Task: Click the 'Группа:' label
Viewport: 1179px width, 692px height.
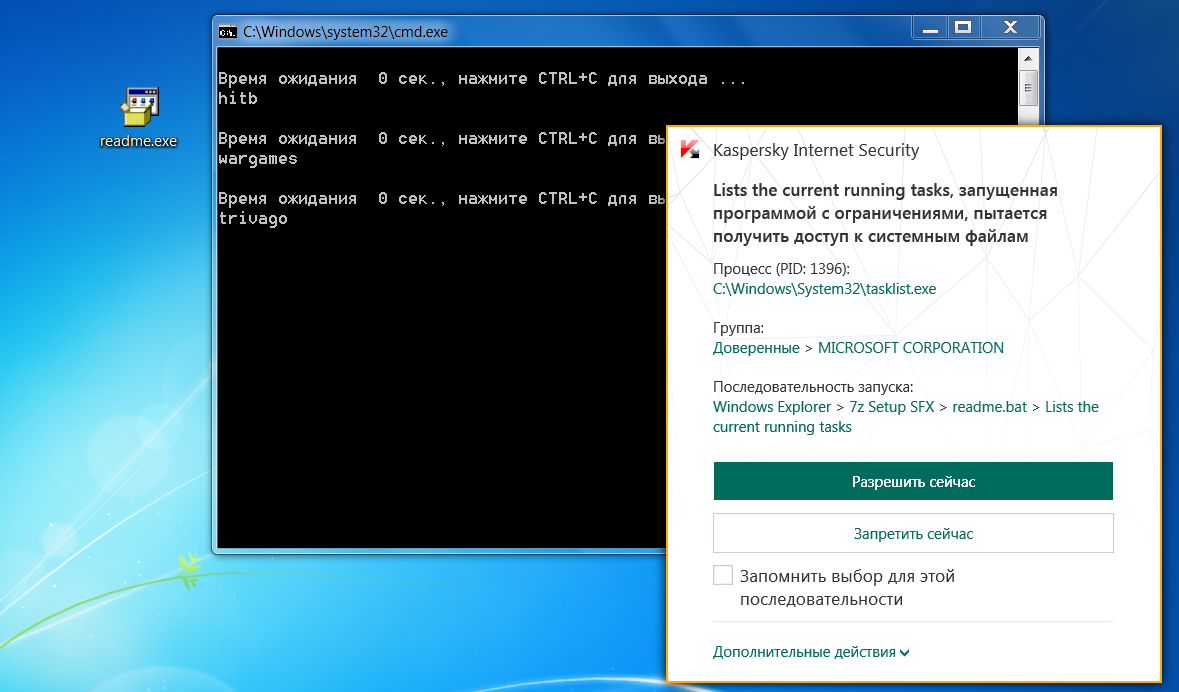Action: tap(738, 328)
